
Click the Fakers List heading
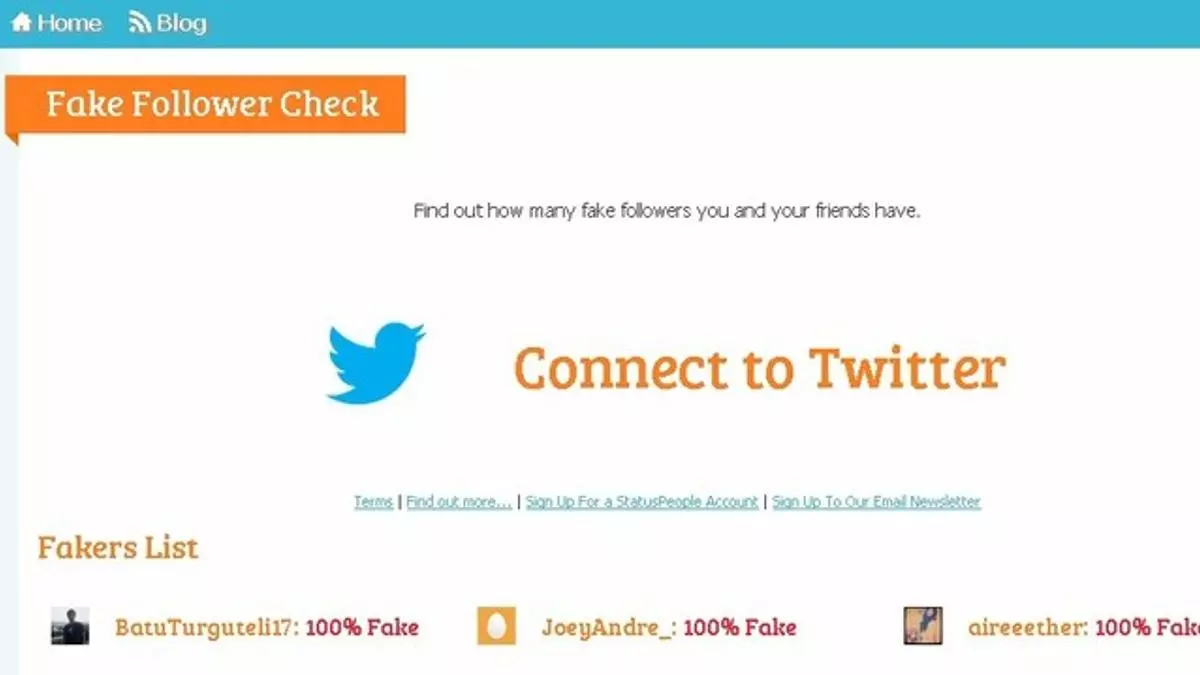[118, 548]
